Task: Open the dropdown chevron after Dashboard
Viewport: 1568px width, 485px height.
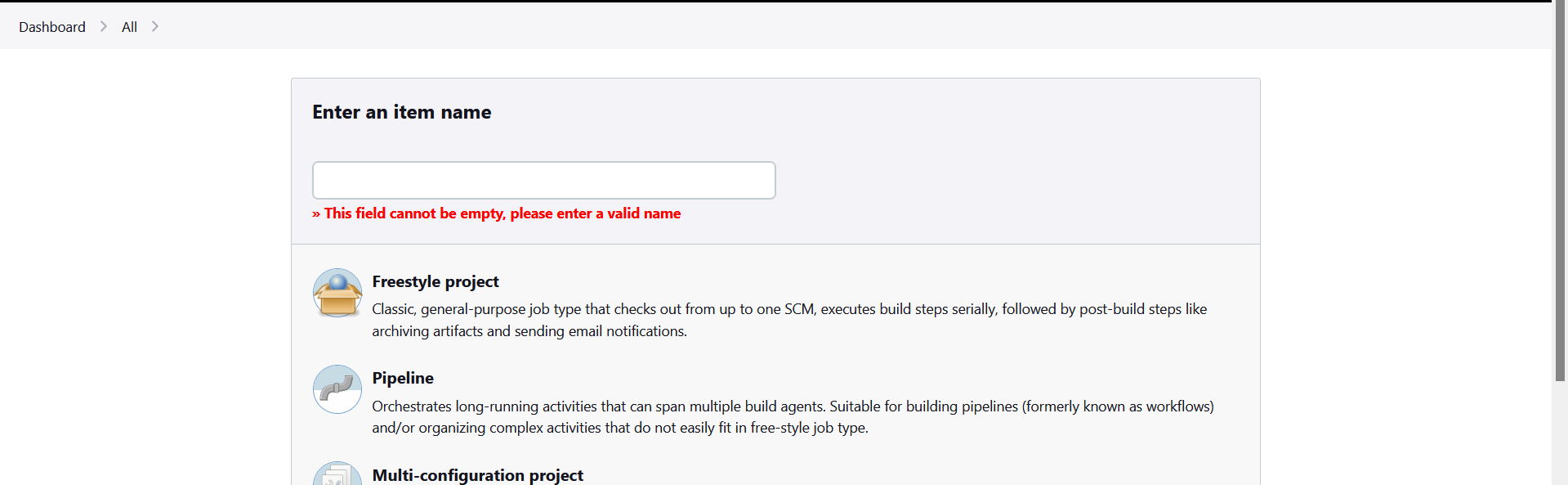Action: click(x=104, y=26)
